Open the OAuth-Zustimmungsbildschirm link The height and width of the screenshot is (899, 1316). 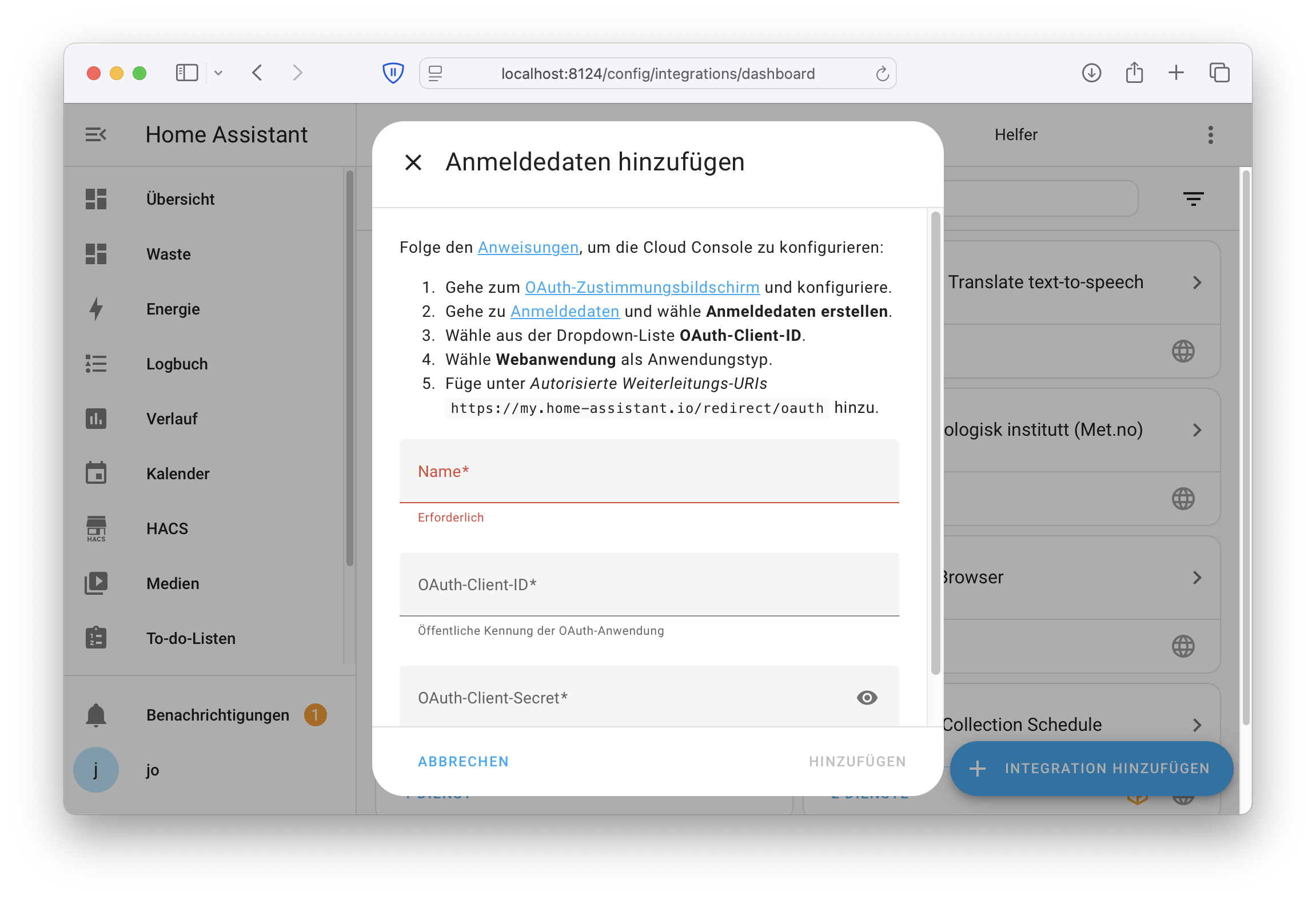[642, 287]
